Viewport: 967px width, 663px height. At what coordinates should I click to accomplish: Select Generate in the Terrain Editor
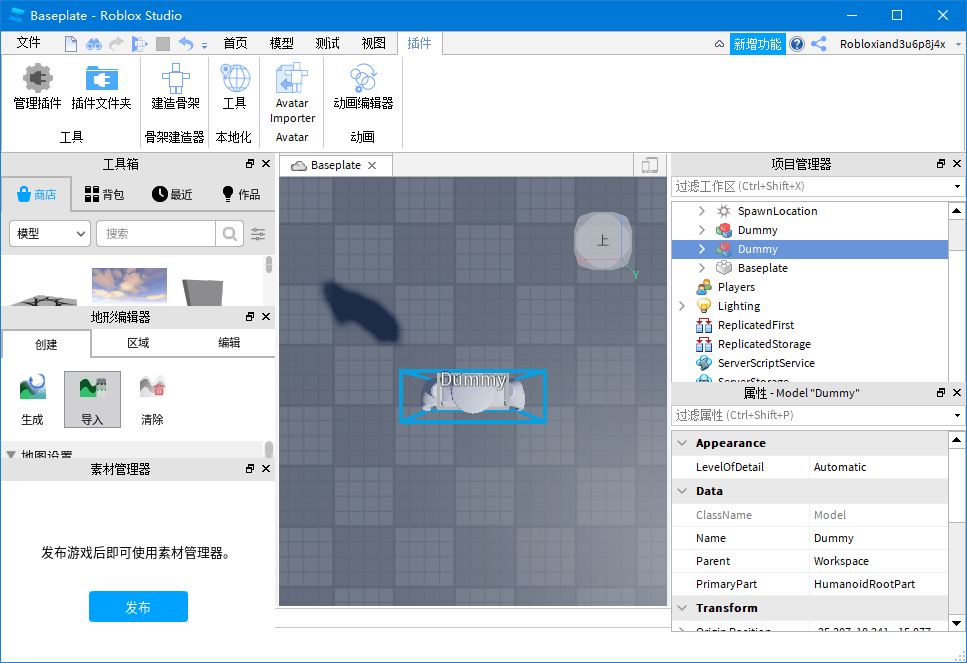click(x=32, y=399)
